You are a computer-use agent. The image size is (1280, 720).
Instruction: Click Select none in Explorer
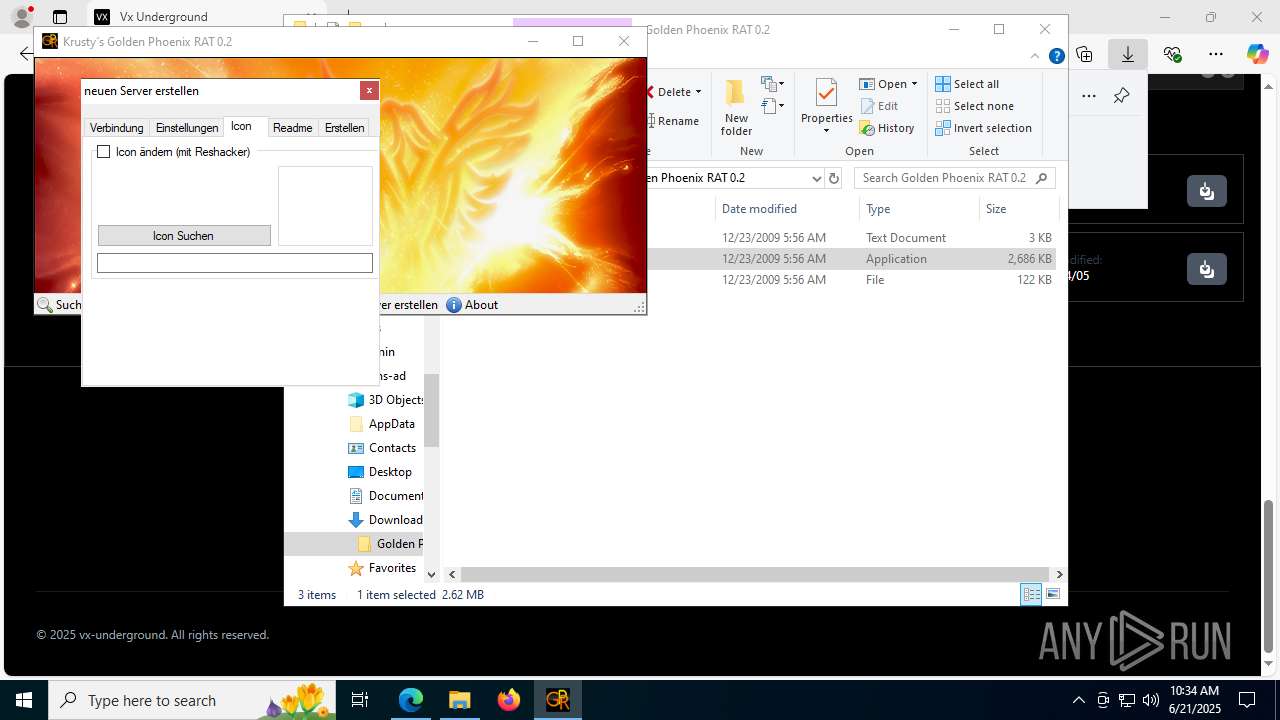[x=974, y=106]
